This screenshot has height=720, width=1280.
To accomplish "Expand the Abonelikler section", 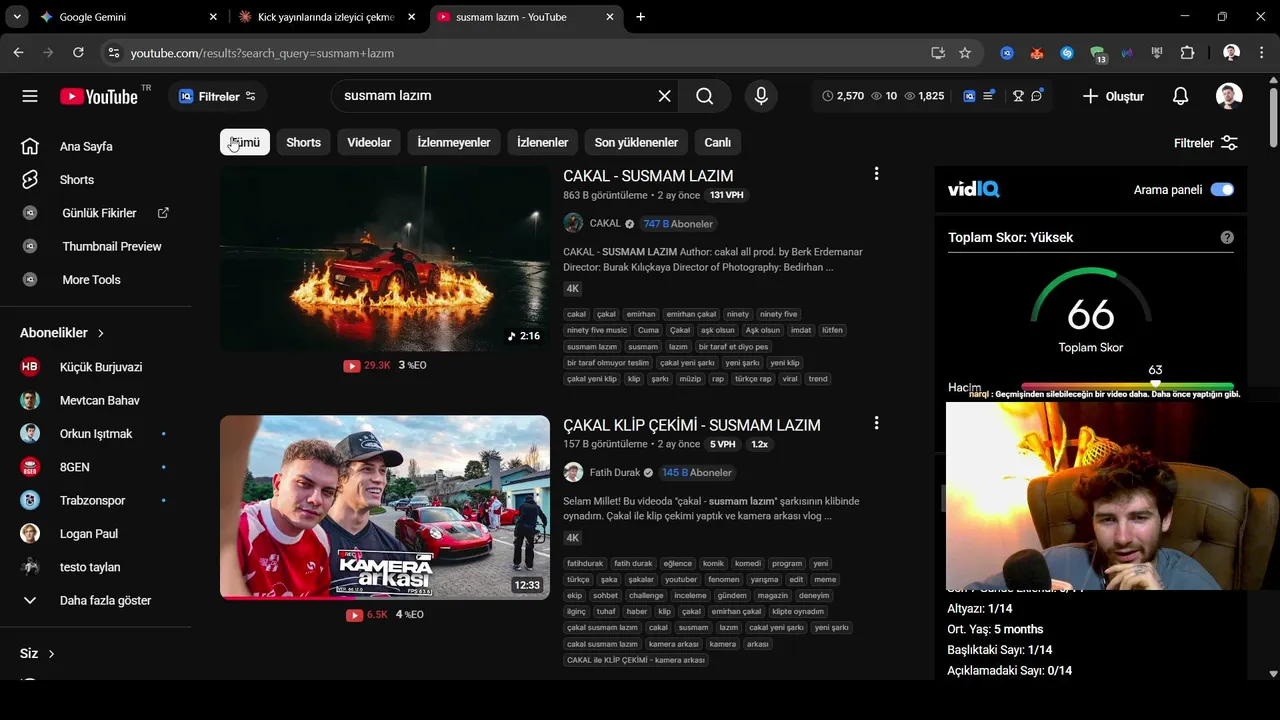I will pos(63,333).
